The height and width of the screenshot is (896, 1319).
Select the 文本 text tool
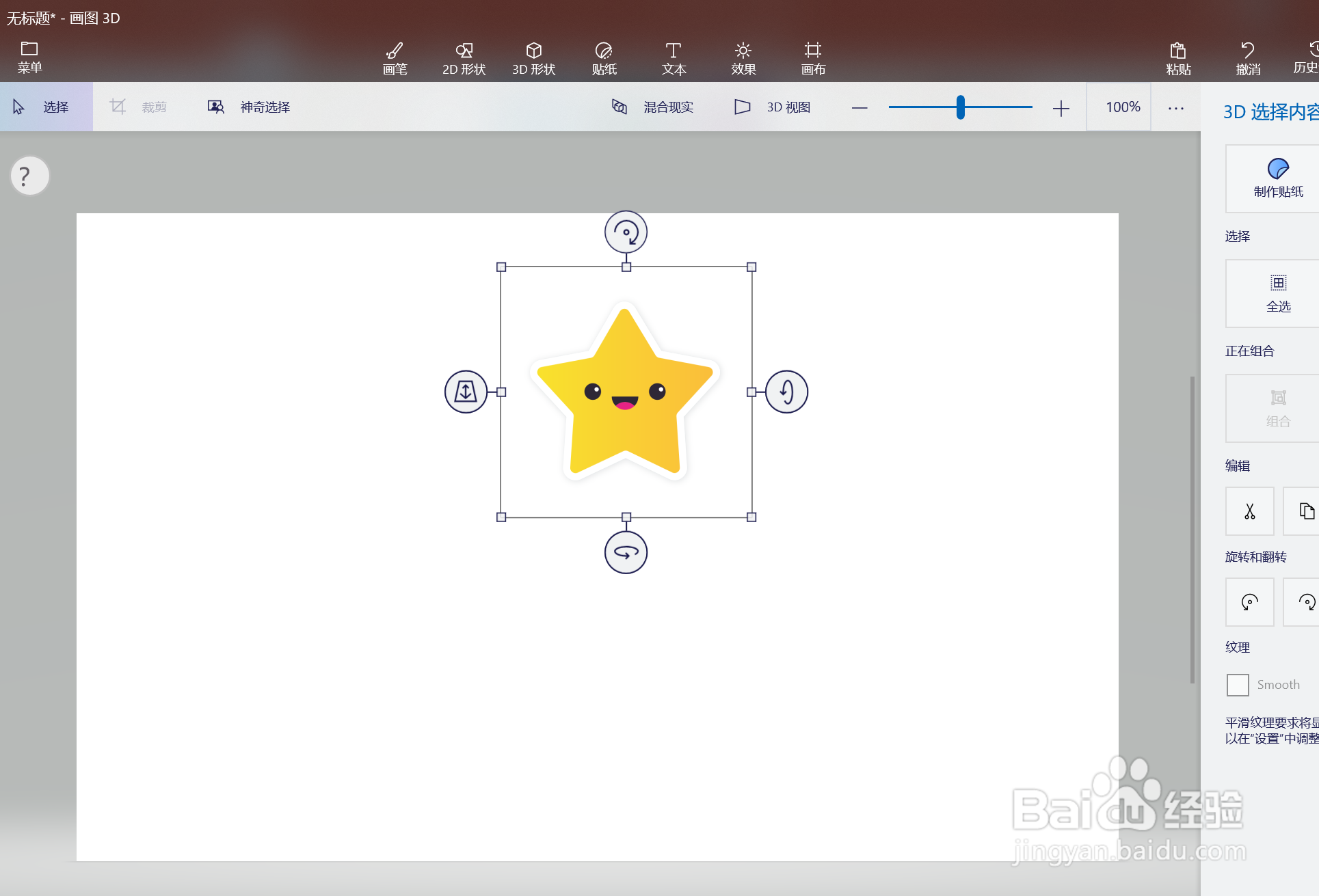(674, 58)
